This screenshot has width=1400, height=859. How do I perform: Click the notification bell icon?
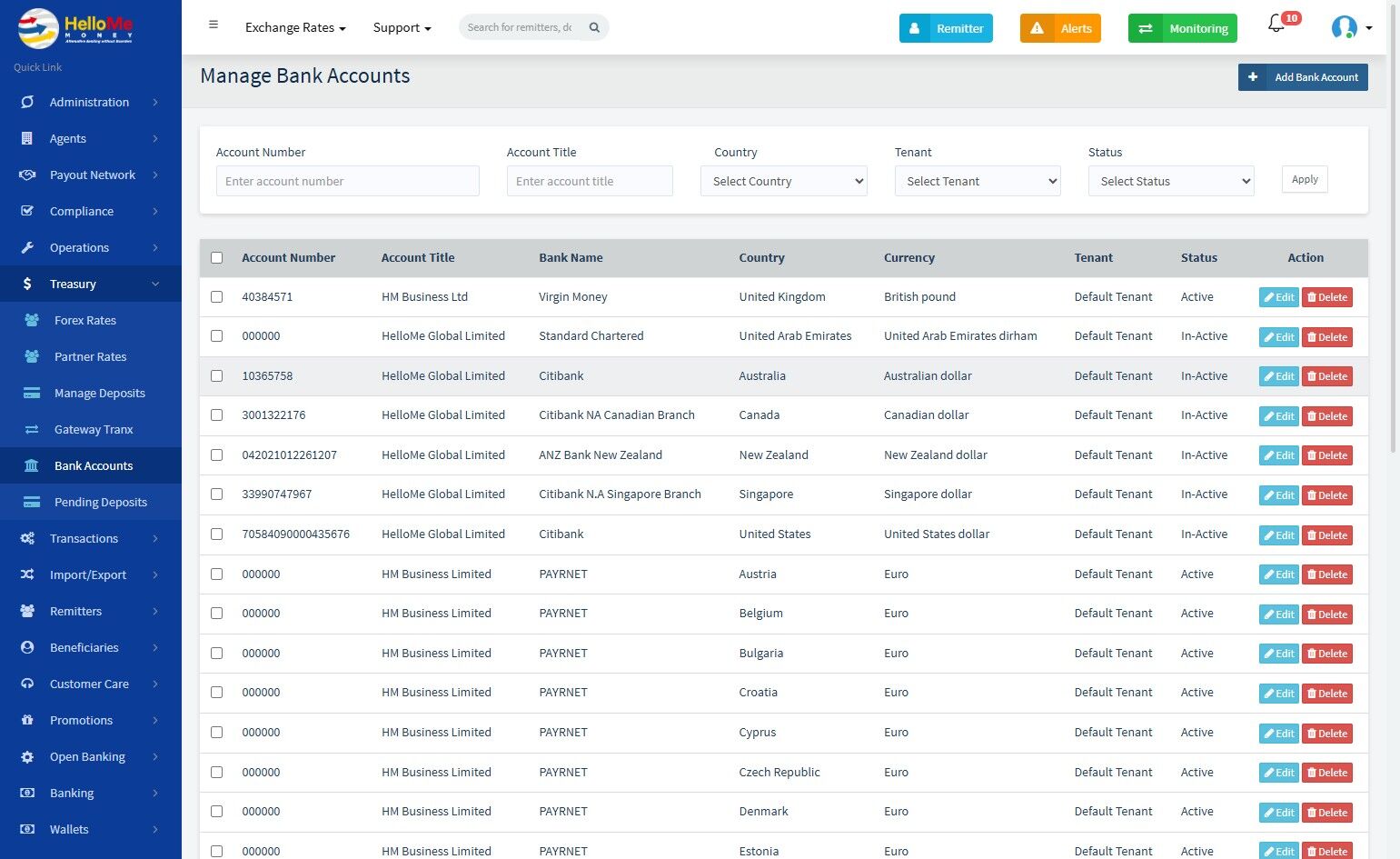[x=1276, y=25]
